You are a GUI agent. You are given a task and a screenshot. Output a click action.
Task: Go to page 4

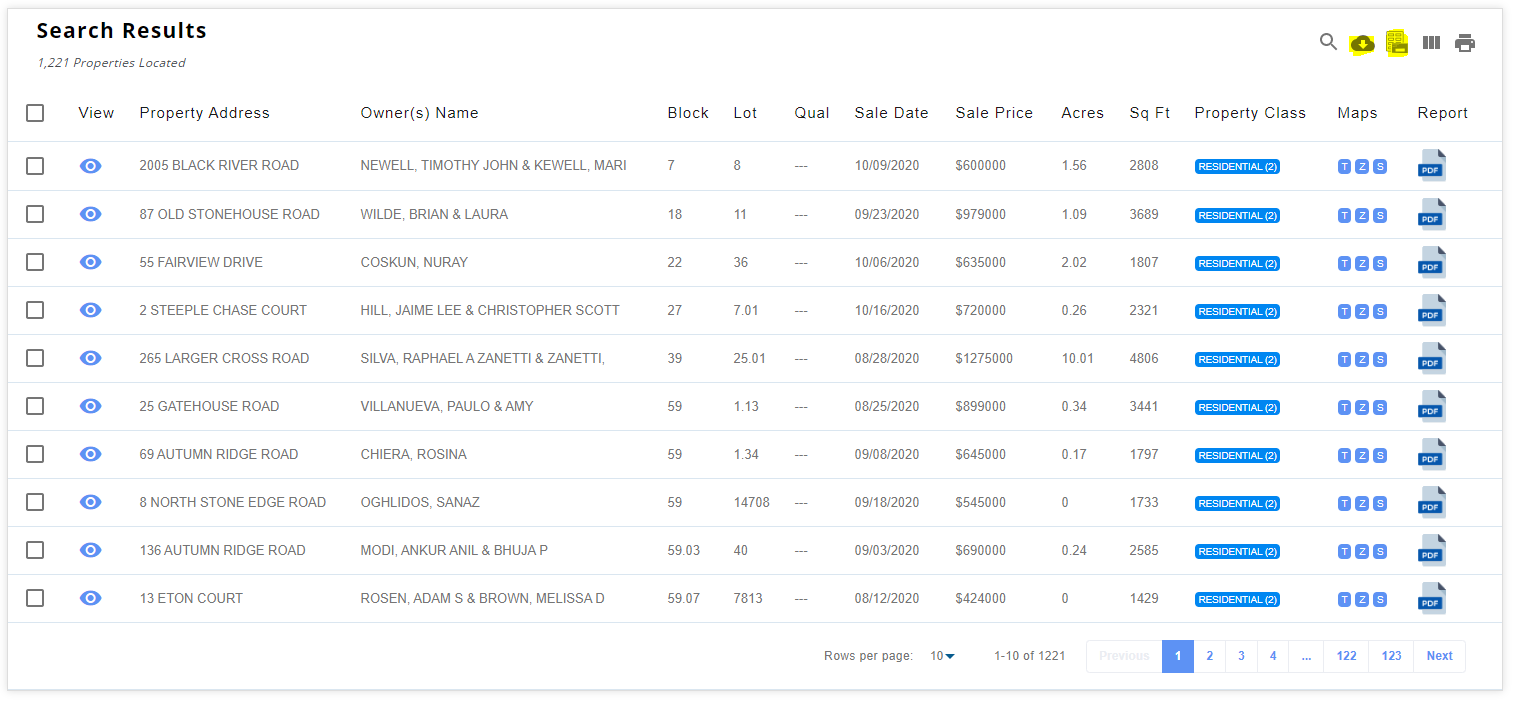[1273, 656]
